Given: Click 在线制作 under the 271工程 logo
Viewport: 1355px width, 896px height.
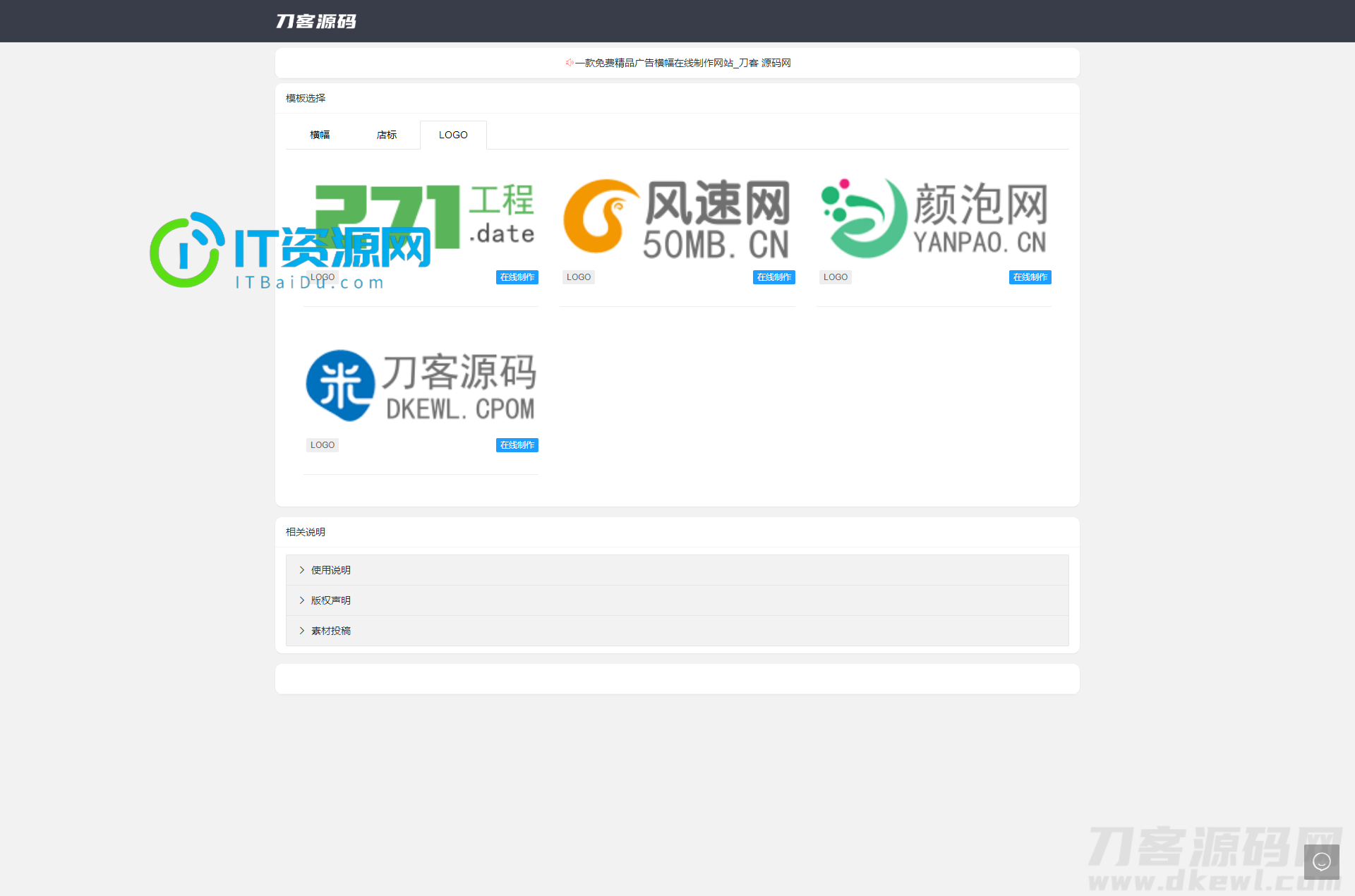Looking at the screenshot, I should pyautogui.click(x=517, y=277).
